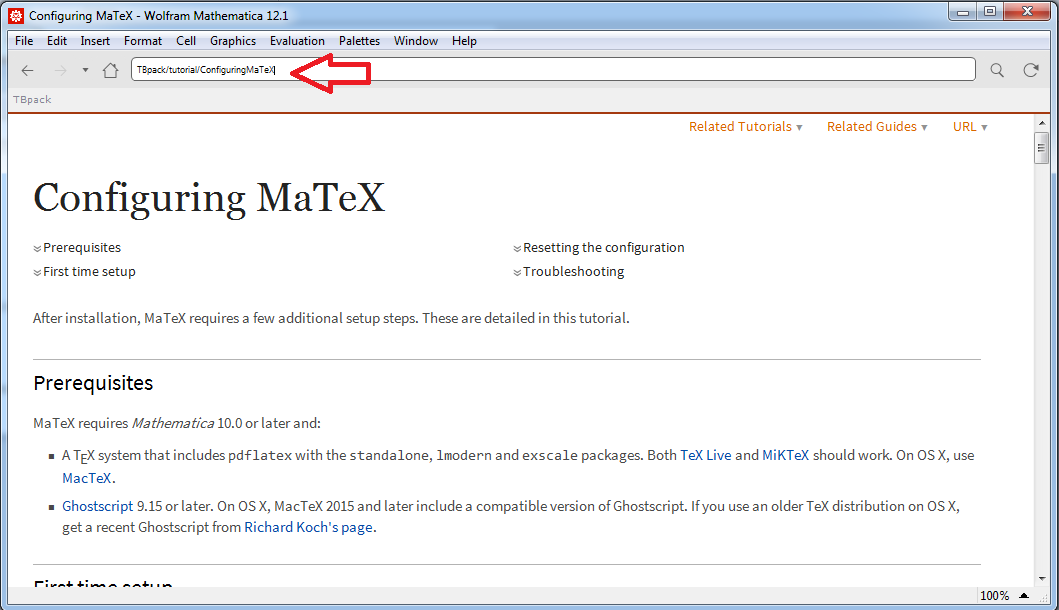Open the Evaluation menu
The width and height of the screenshot is (1059, 610).
(x=297, y=41)
